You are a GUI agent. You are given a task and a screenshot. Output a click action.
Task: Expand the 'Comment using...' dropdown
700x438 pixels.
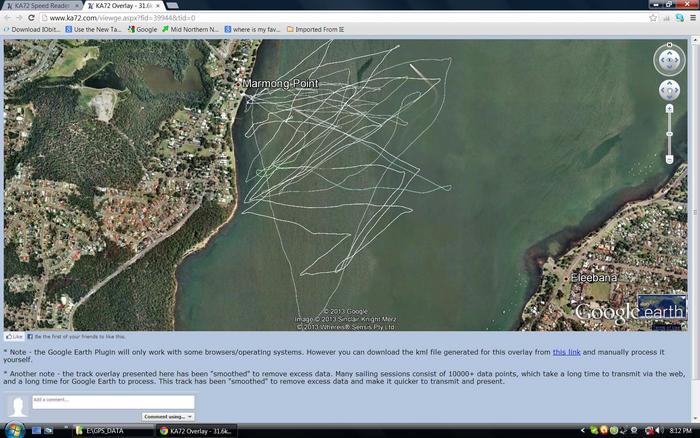click(167, 416)
